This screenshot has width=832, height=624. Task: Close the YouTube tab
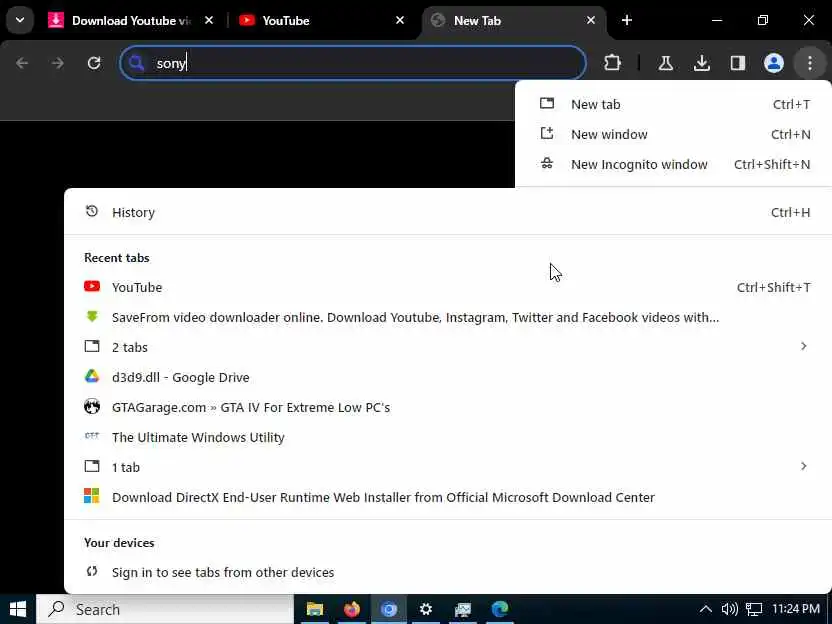[400, 20]
